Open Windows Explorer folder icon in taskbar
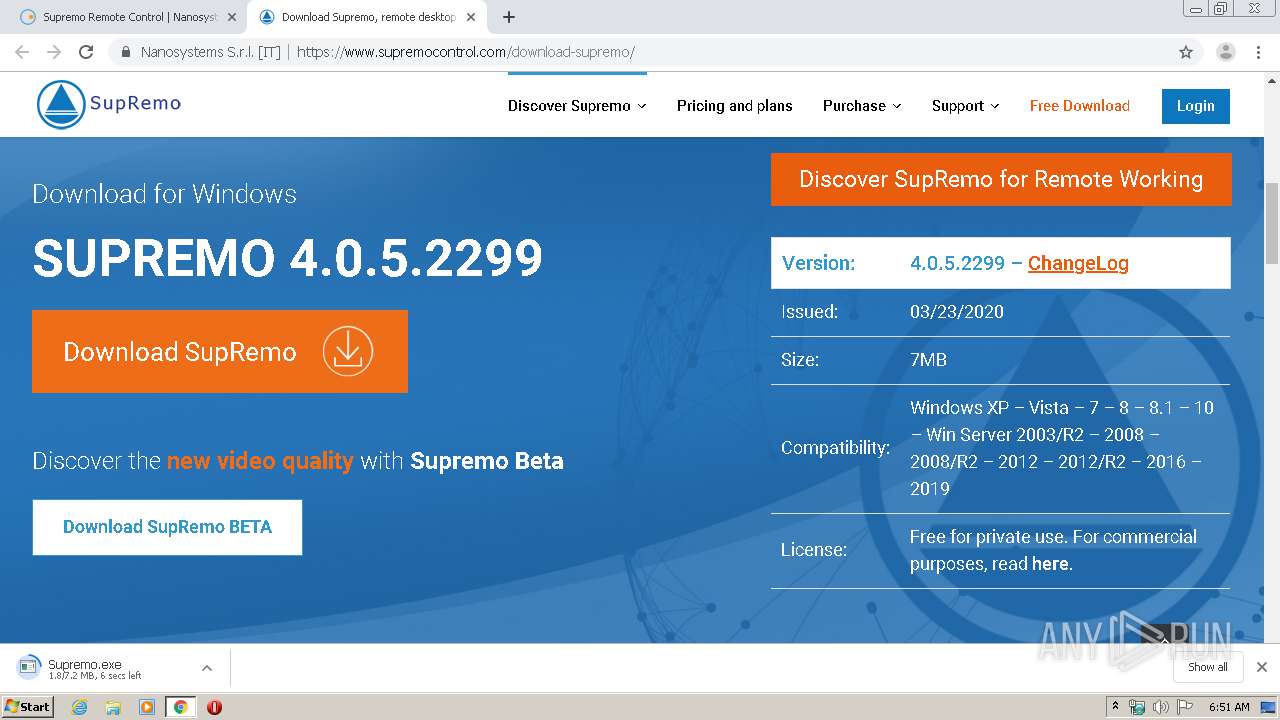Screen dimensions: 1280x720 point(113,707)
